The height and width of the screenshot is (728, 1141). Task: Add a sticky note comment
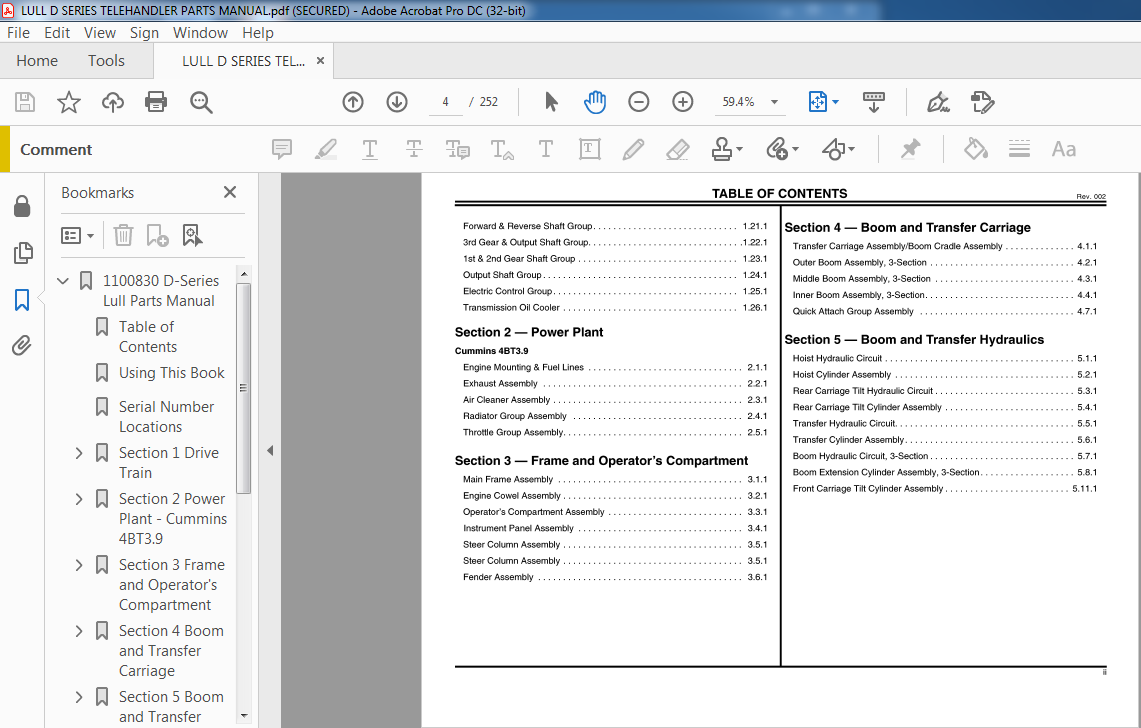coord(282,149)
